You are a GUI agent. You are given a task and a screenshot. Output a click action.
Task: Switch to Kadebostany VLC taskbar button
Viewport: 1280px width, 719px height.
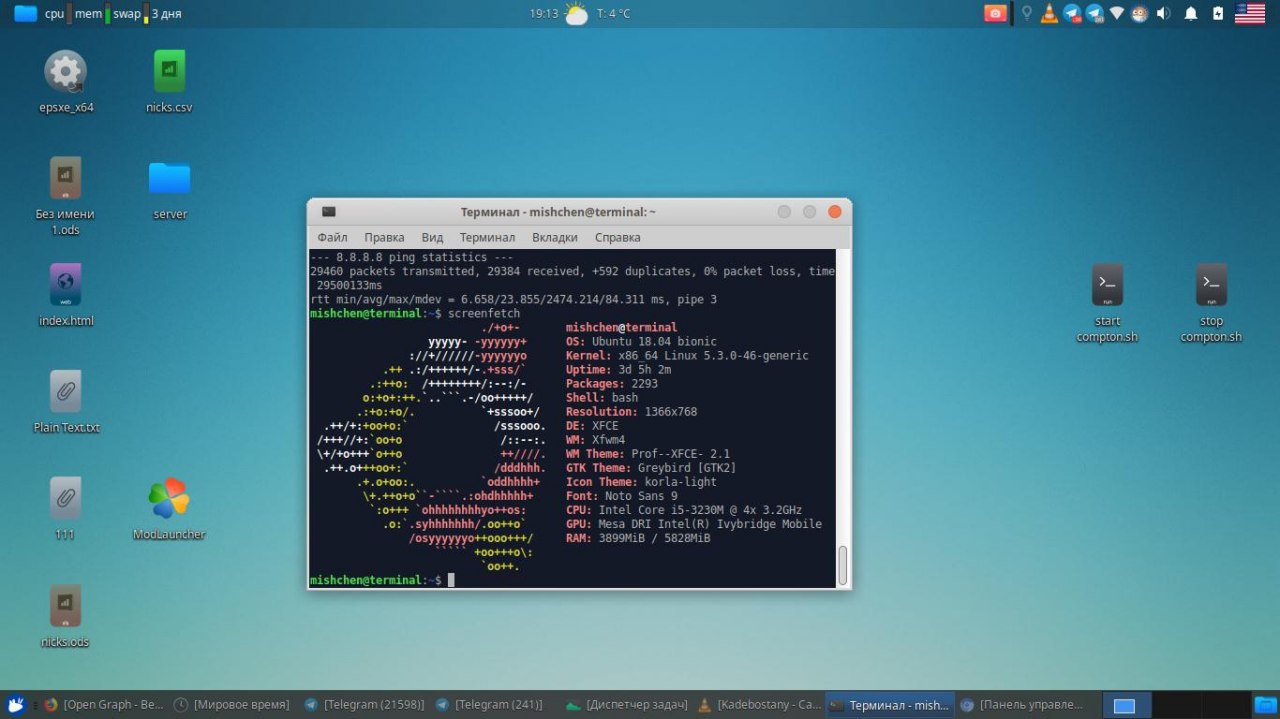760,705
